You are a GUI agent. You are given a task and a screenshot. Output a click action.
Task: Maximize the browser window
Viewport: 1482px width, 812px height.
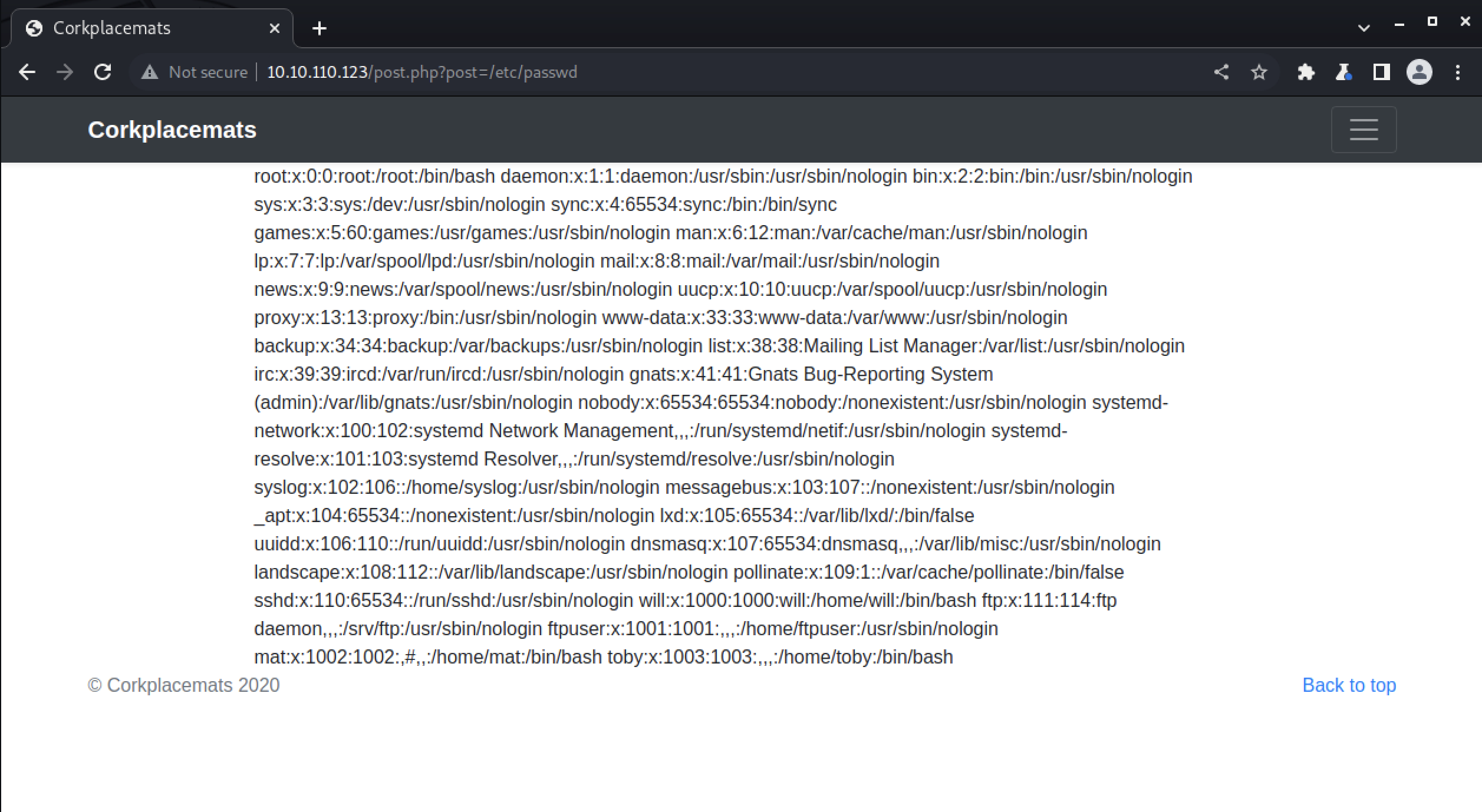(x=1432, y=22)
